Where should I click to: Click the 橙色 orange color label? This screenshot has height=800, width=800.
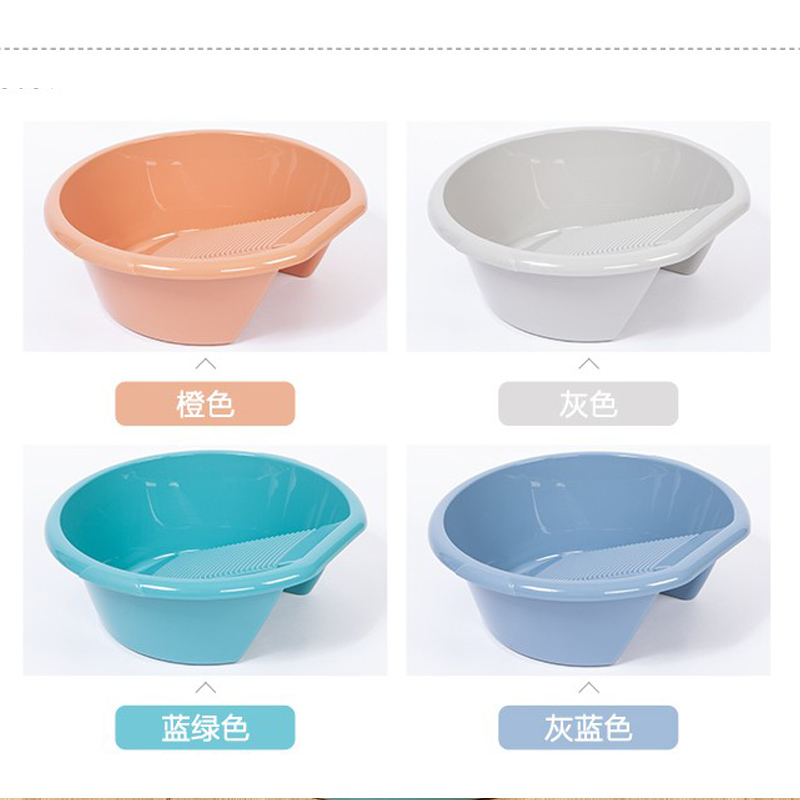coord(205,404)
